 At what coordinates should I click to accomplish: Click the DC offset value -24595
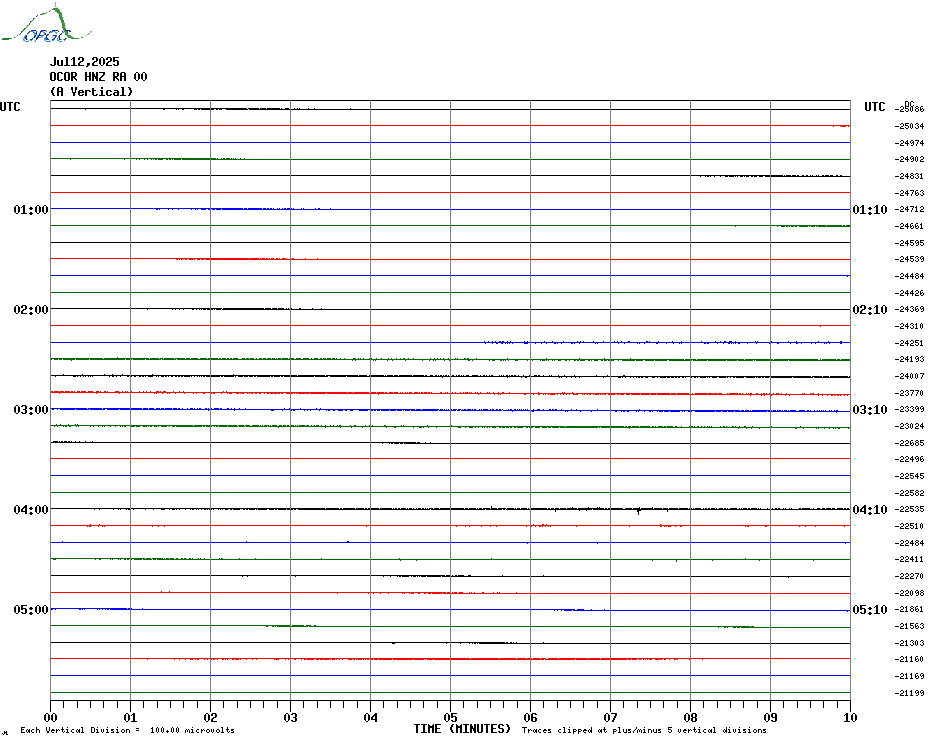[x=909, y=243]
